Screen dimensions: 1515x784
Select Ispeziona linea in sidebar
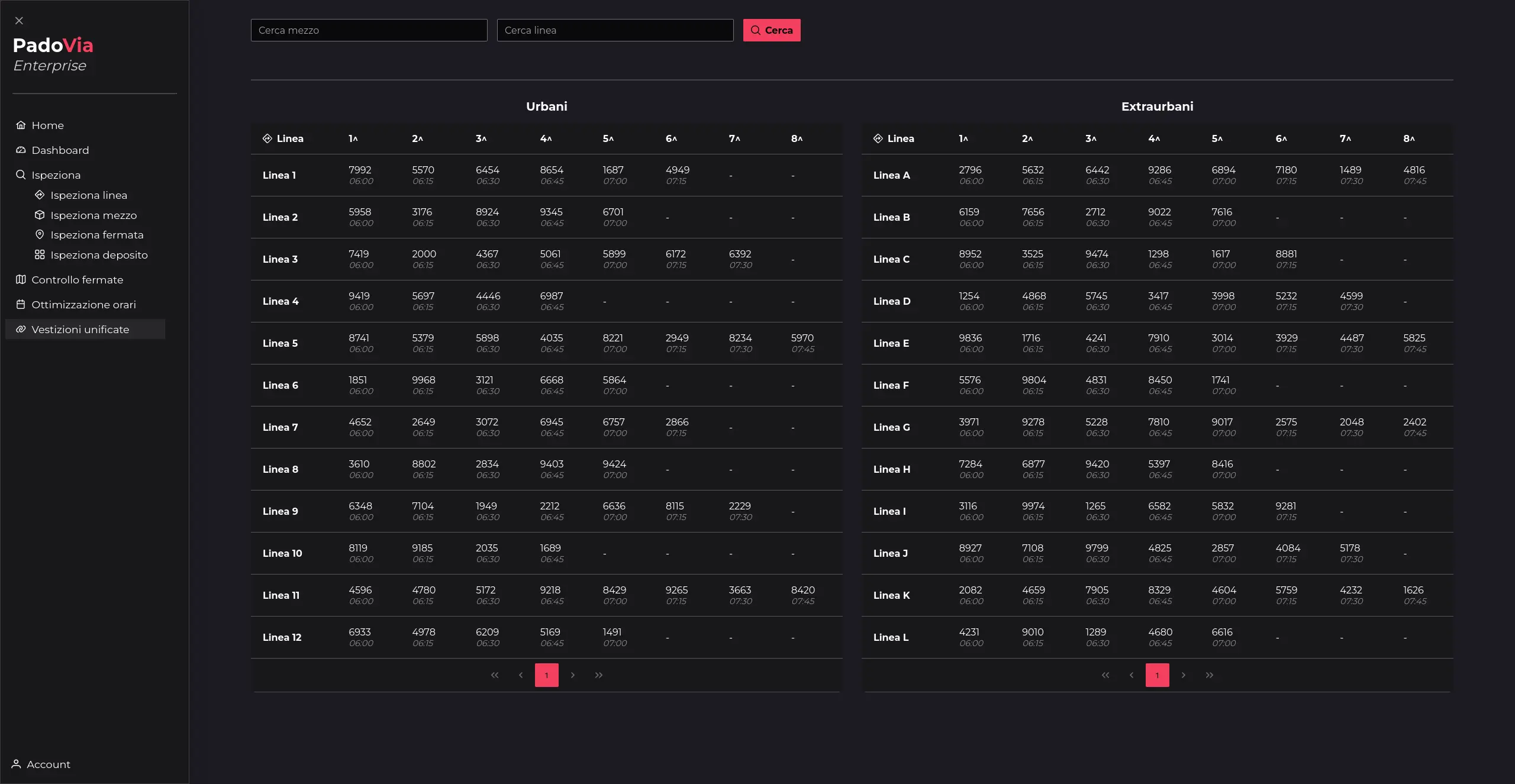pos(89,195)
